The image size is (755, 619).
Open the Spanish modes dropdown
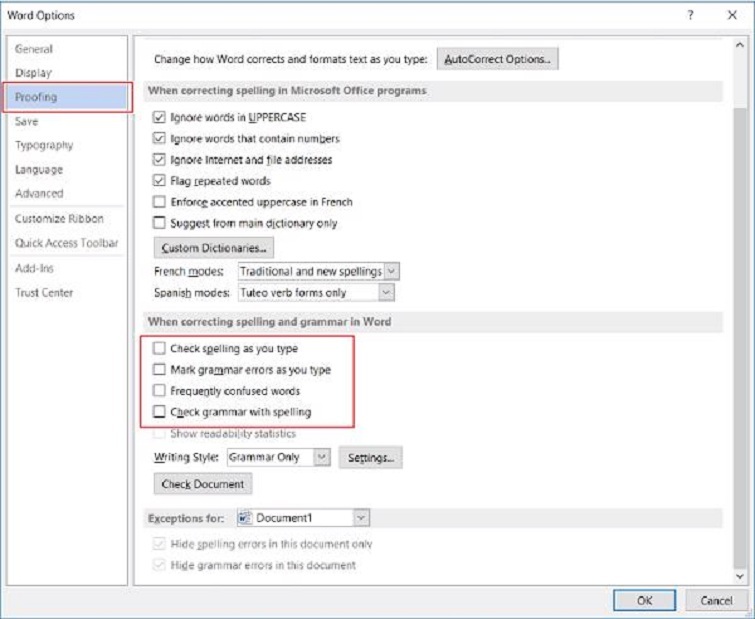click(386, 293)
